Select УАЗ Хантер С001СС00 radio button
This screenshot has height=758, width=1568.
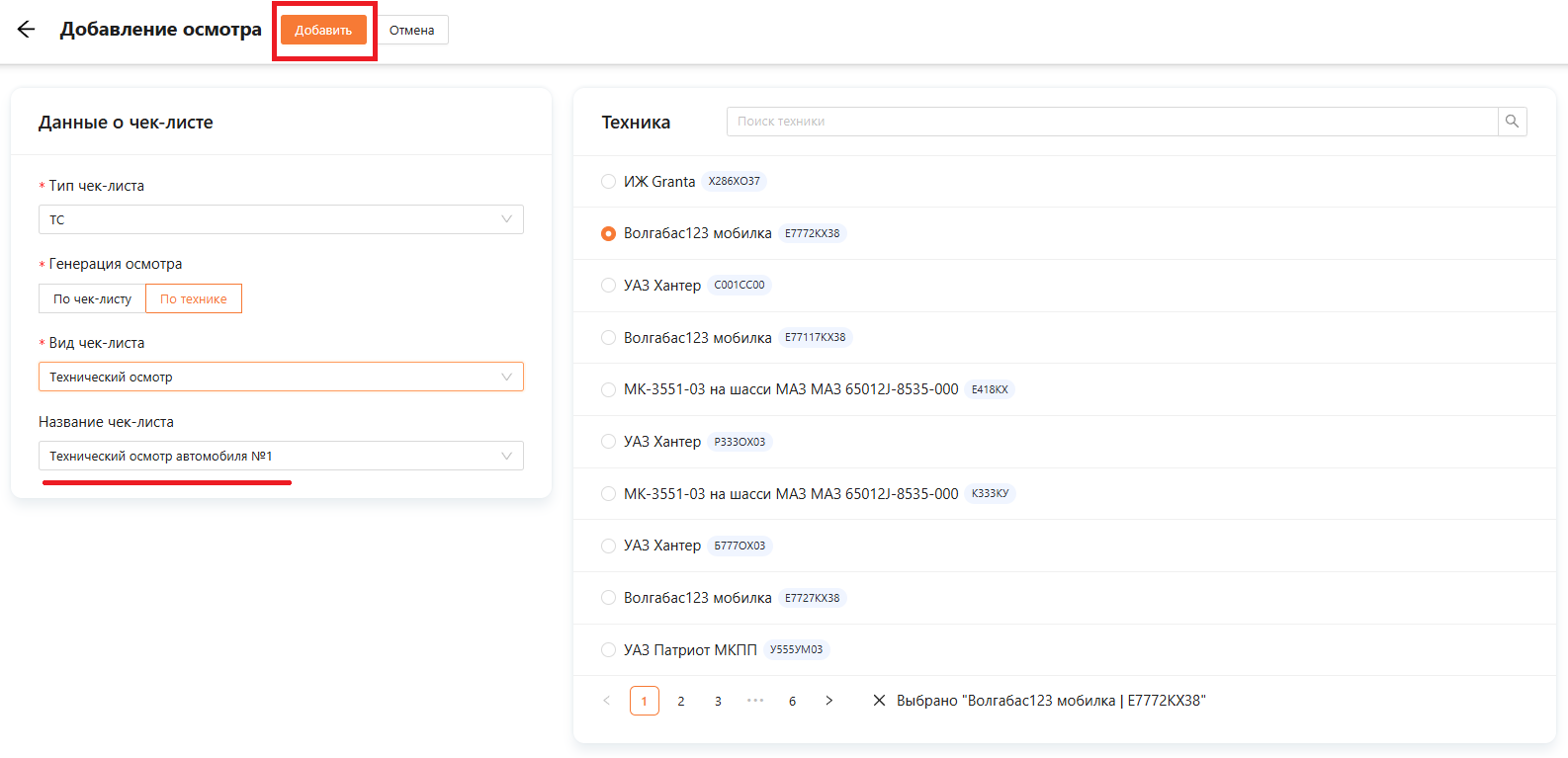point(609,286)
